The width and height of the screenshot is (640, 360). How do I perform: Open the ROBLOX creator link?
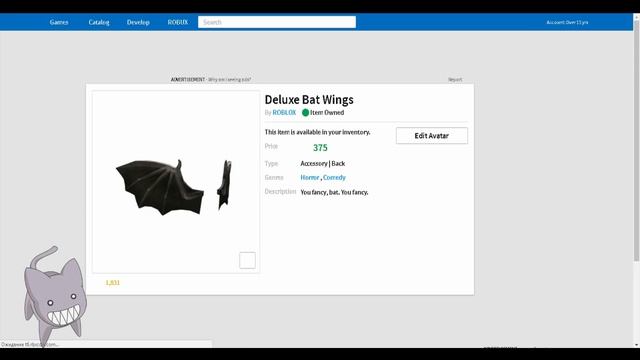(284, 112)
